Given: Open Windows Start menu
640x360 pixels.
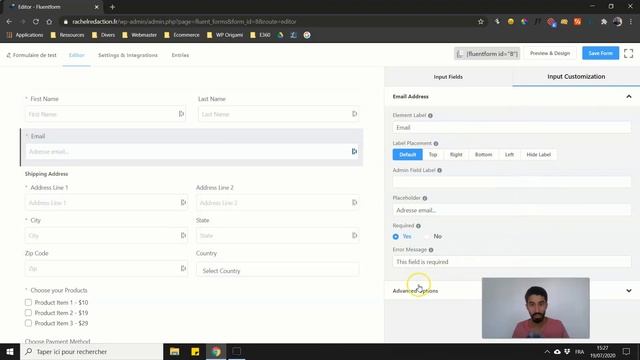Looking at the screenshot, I should pyautogui.click(x=10, y=351).
